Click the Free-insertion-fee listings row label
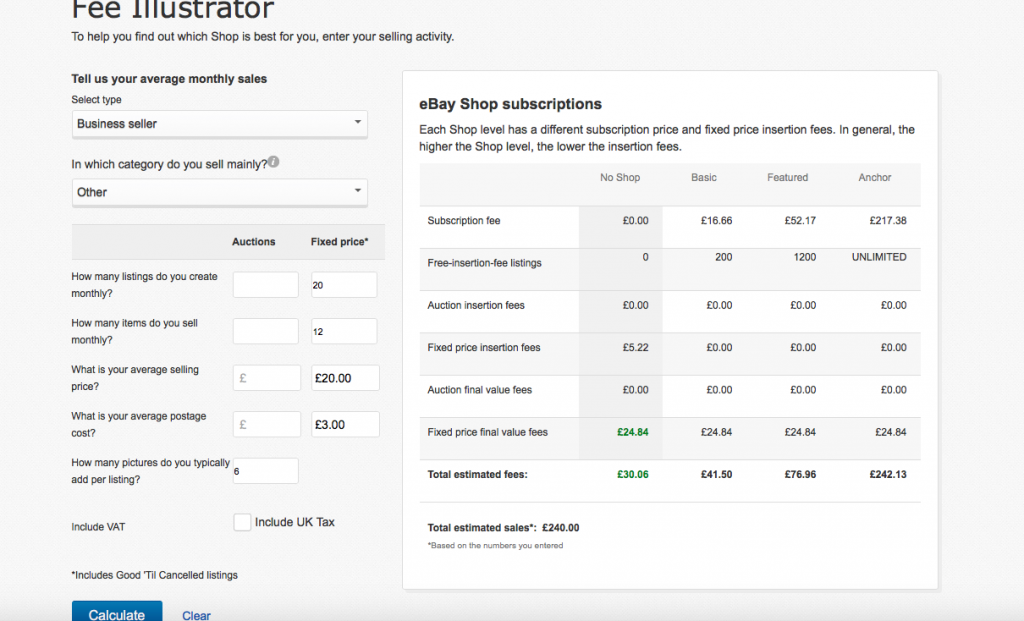Screen dimensions: 1024x621 pos(485,263)
